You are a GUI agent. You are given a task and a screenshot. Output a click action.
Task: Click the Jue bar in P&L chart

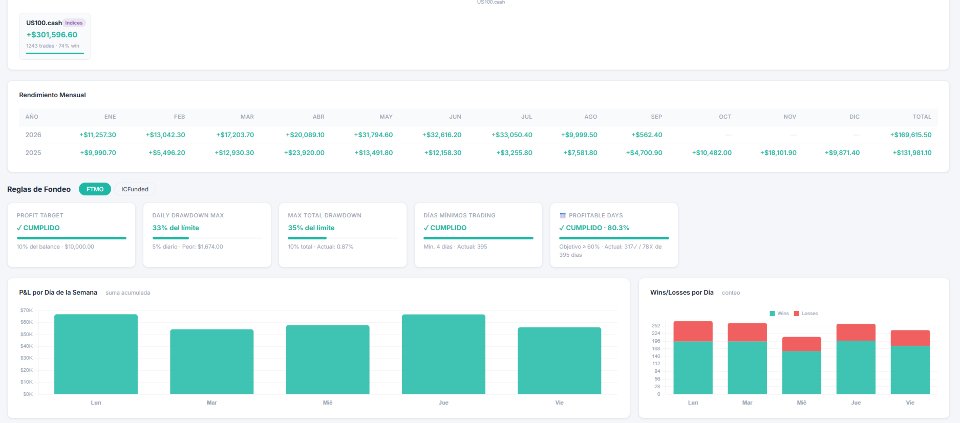[x=443, y=354]
